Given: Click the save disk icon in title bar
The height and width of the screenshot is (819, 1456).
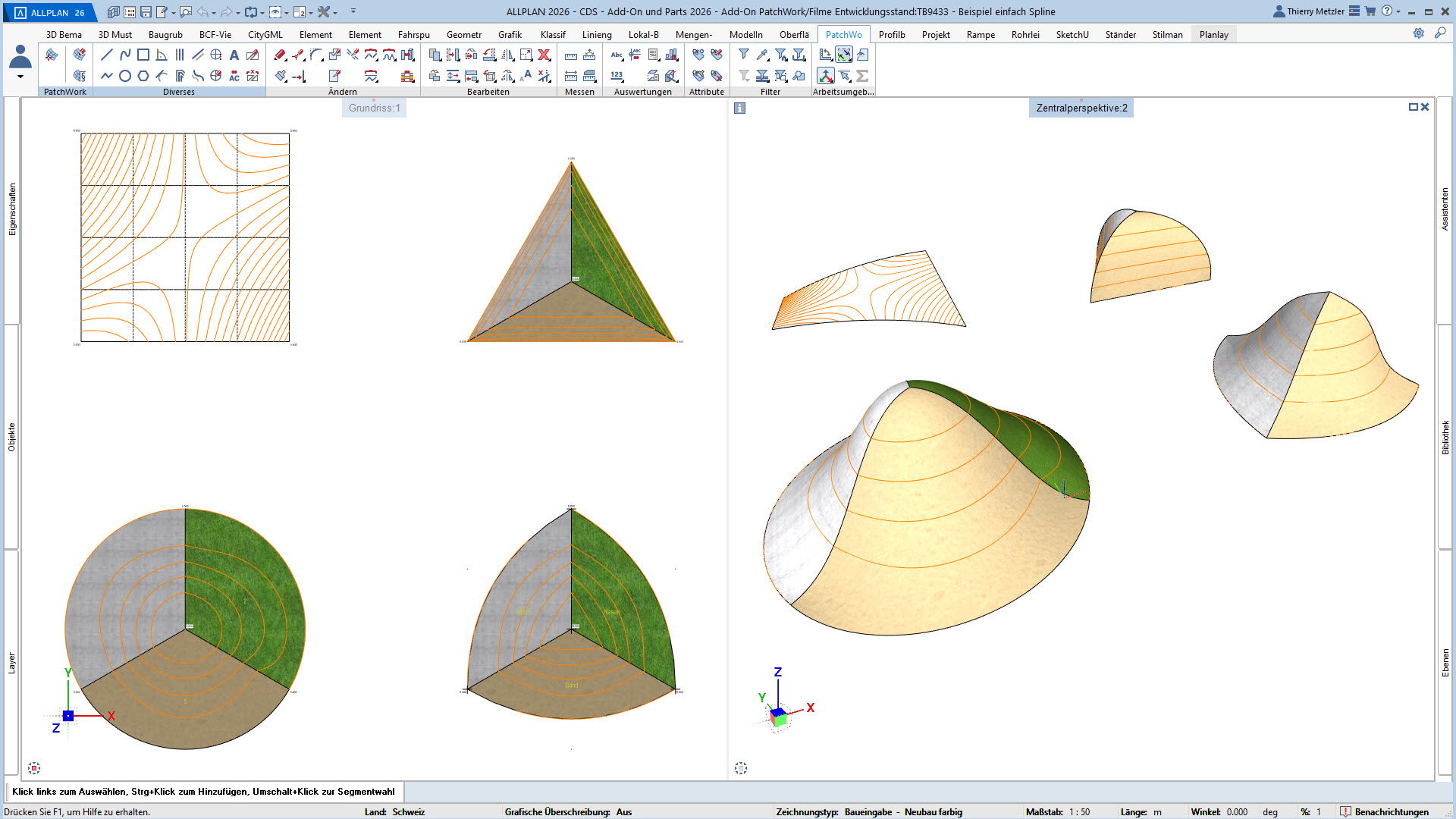Looking at the screenshot, I should (x=146, y=12).
